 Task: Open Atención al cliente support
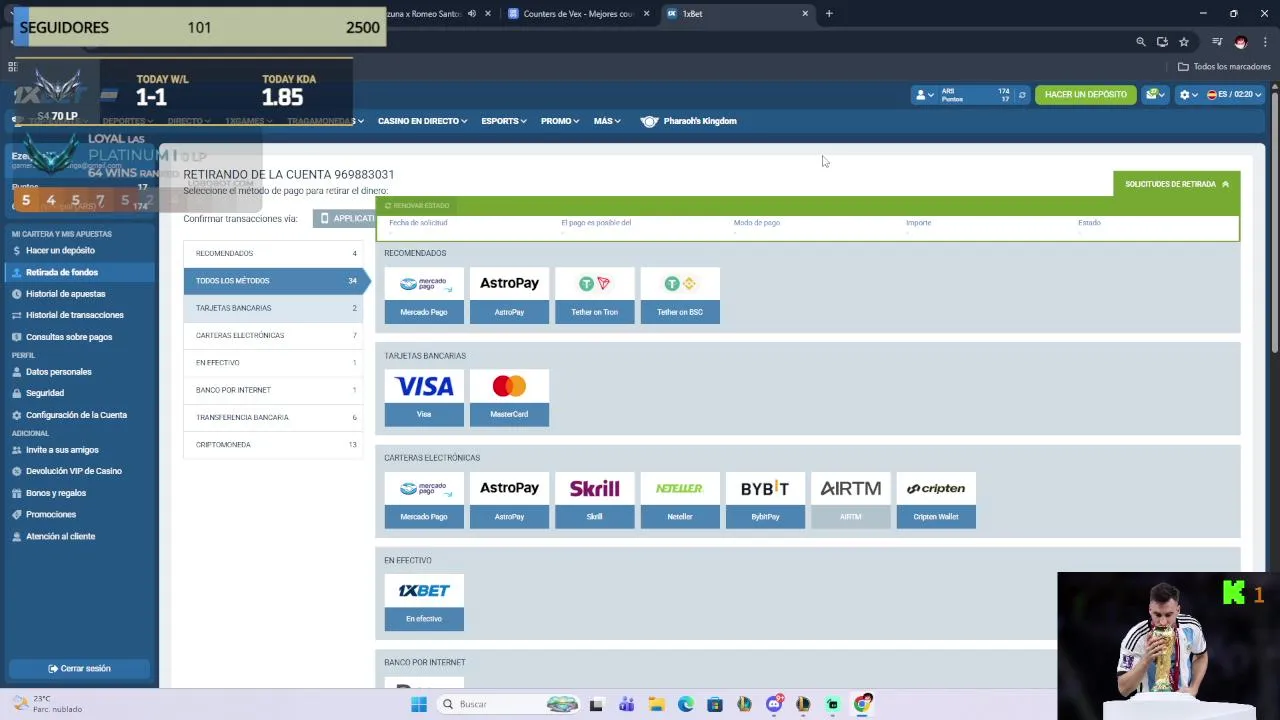[60, 537]
